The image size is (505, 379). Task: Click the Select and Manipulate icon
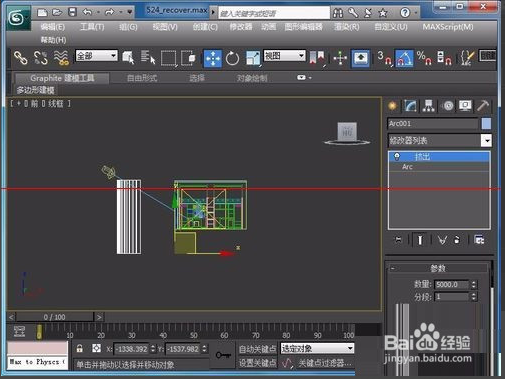[x=340, y=58]
